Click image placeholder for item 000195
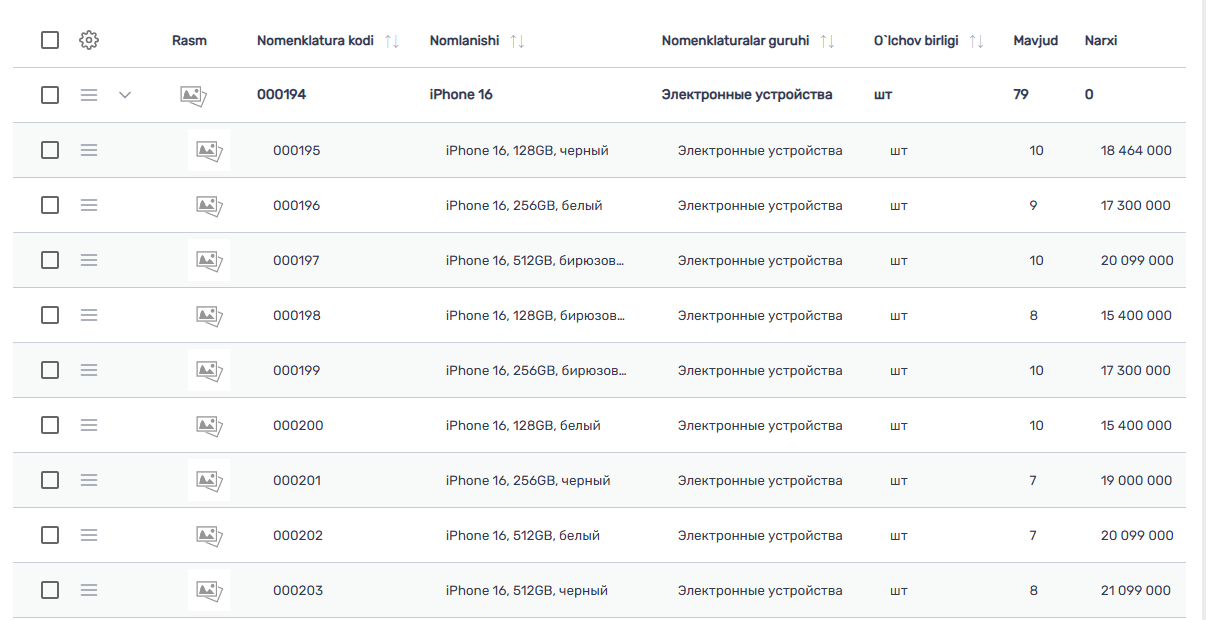Image resolution: width=1206 pixels, height=620 pixels. (x=209, y=150)
